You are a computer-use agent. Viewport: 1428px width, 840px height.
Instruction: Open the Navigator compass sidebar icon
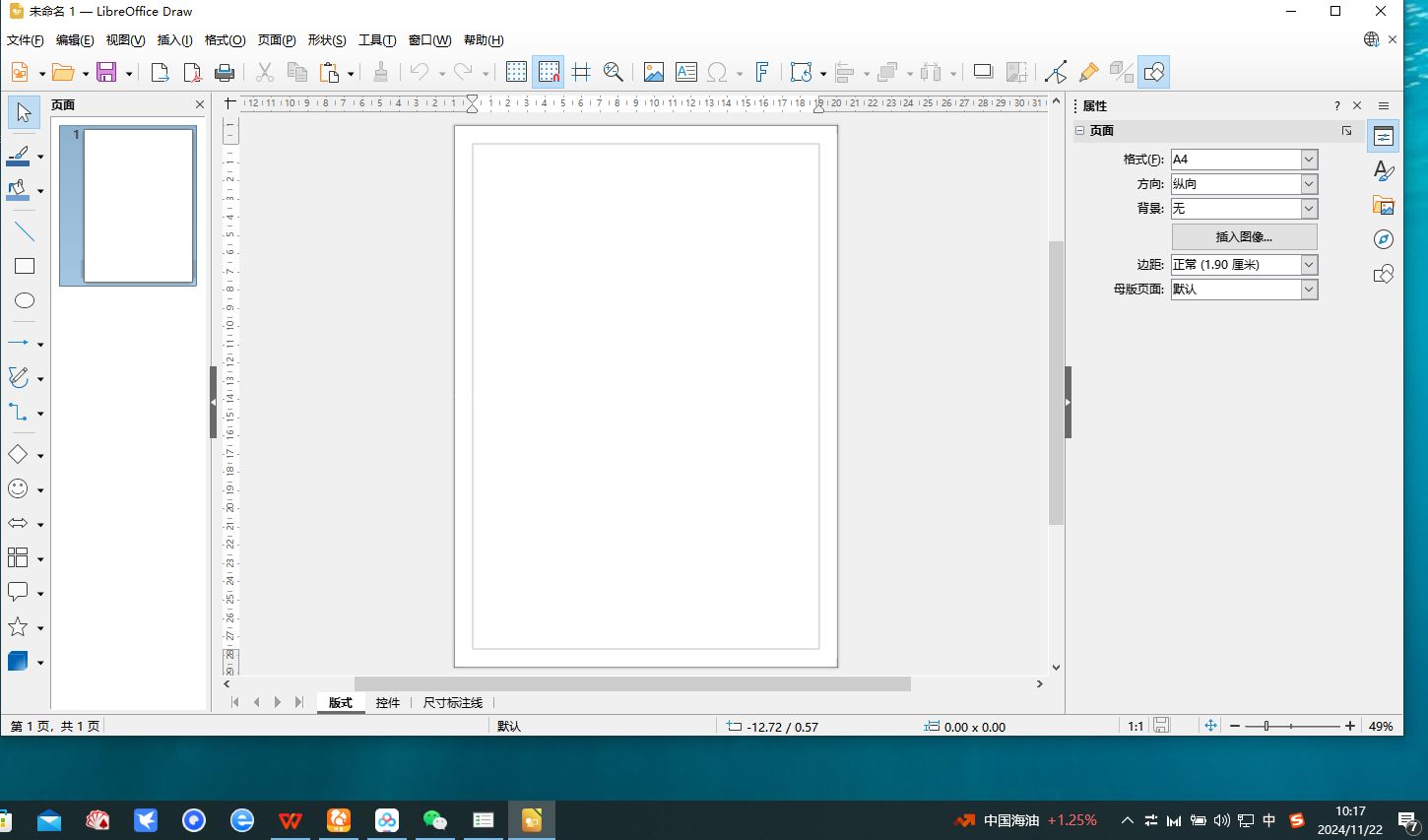(1384, 239)
